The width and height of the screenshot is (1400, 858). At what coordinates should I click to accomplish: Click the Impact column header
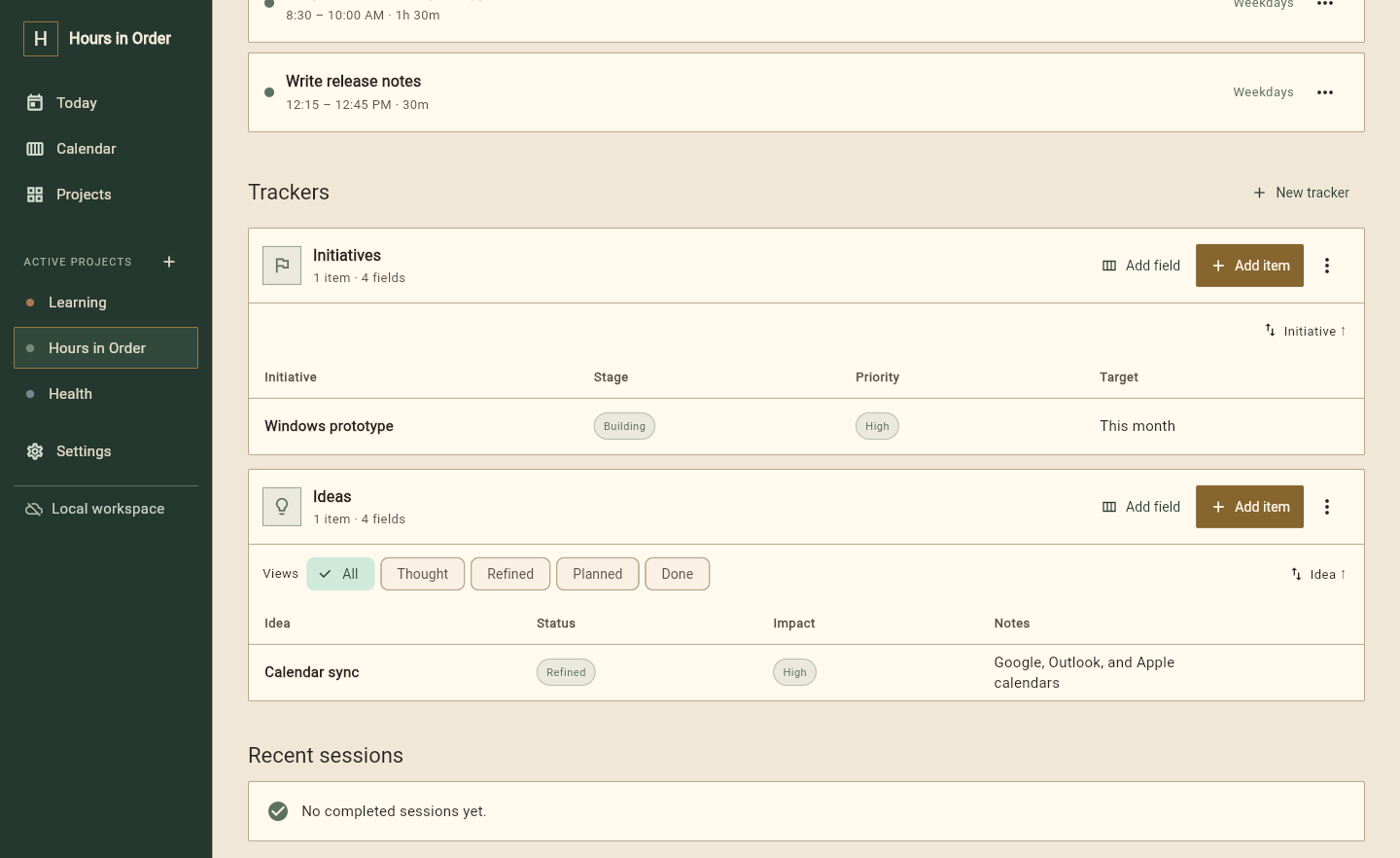tap(794, 624)
